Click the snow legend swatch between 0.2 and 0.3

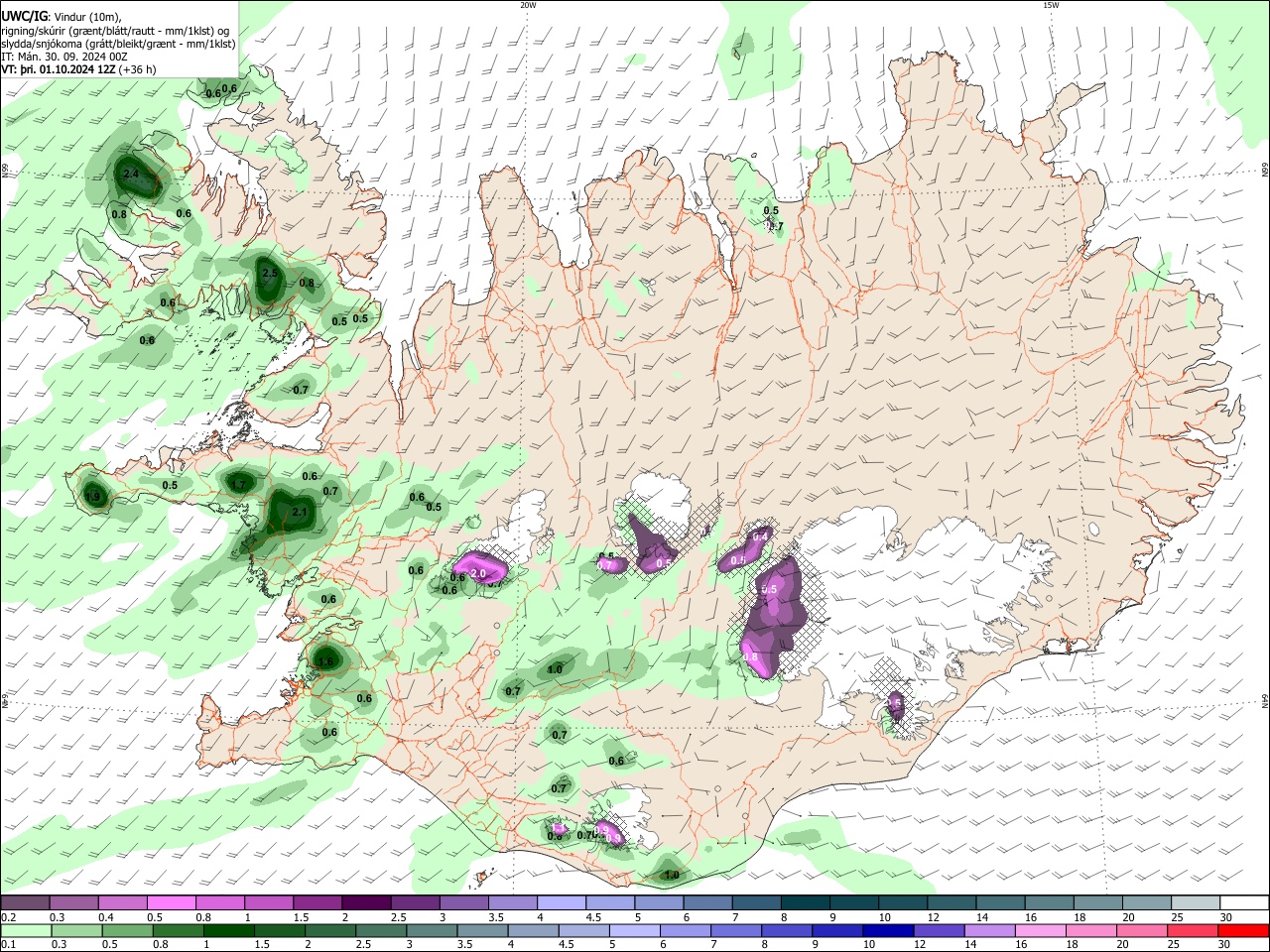tap(25, 903)
